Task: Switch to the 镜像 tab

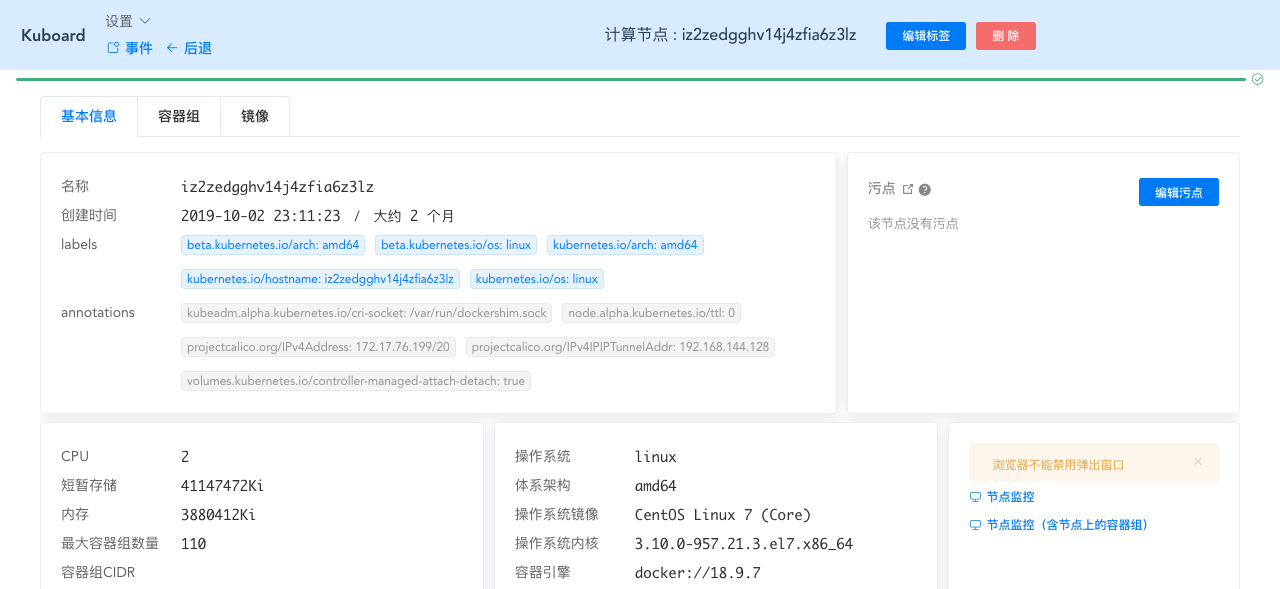Action: (254, 116)
